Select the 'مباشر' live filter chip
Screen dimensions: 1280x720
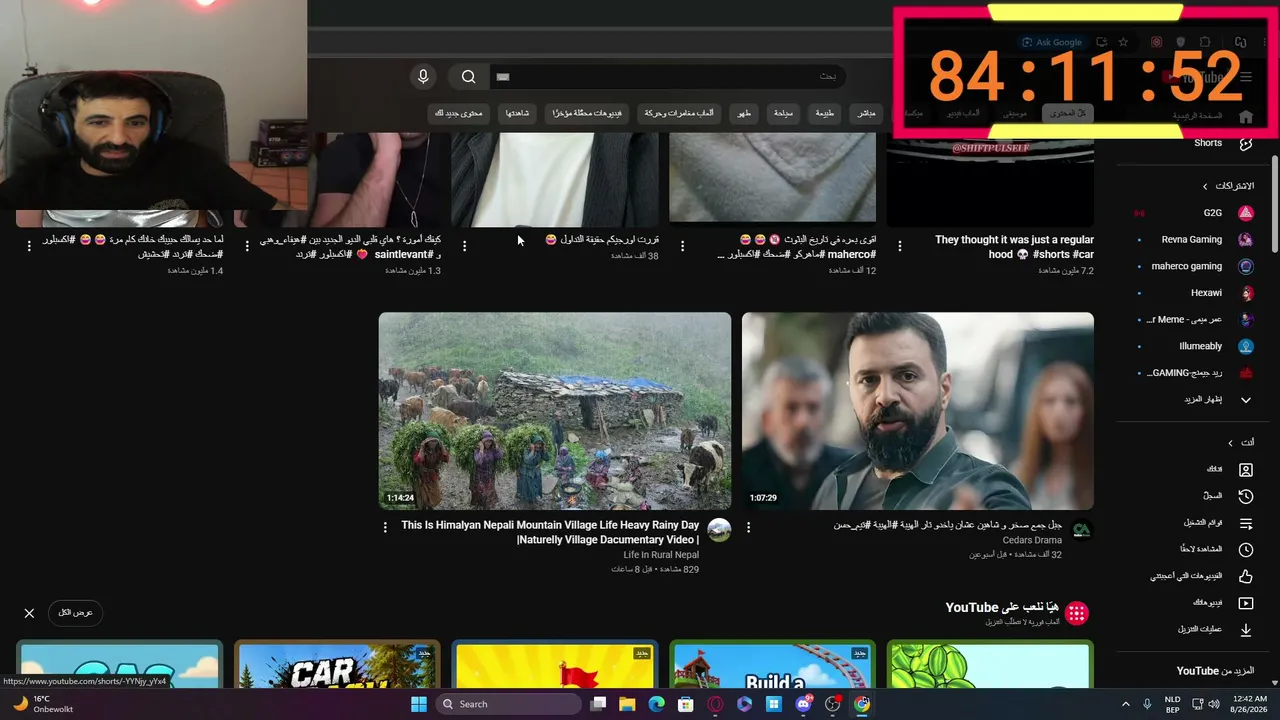(x=866, y=113)
